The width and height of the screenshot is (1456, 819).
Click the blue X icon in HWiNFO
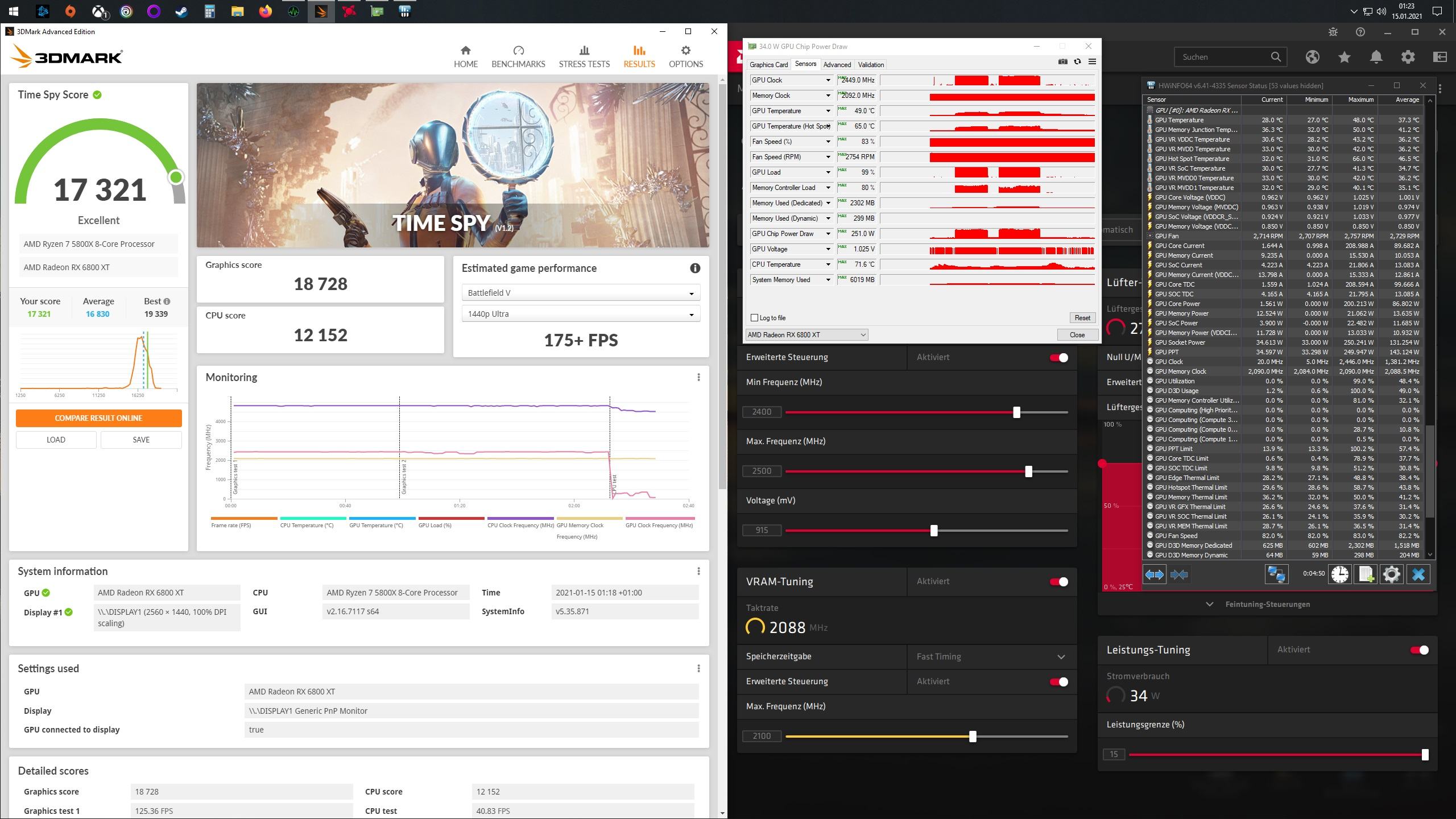[1418, 574]
